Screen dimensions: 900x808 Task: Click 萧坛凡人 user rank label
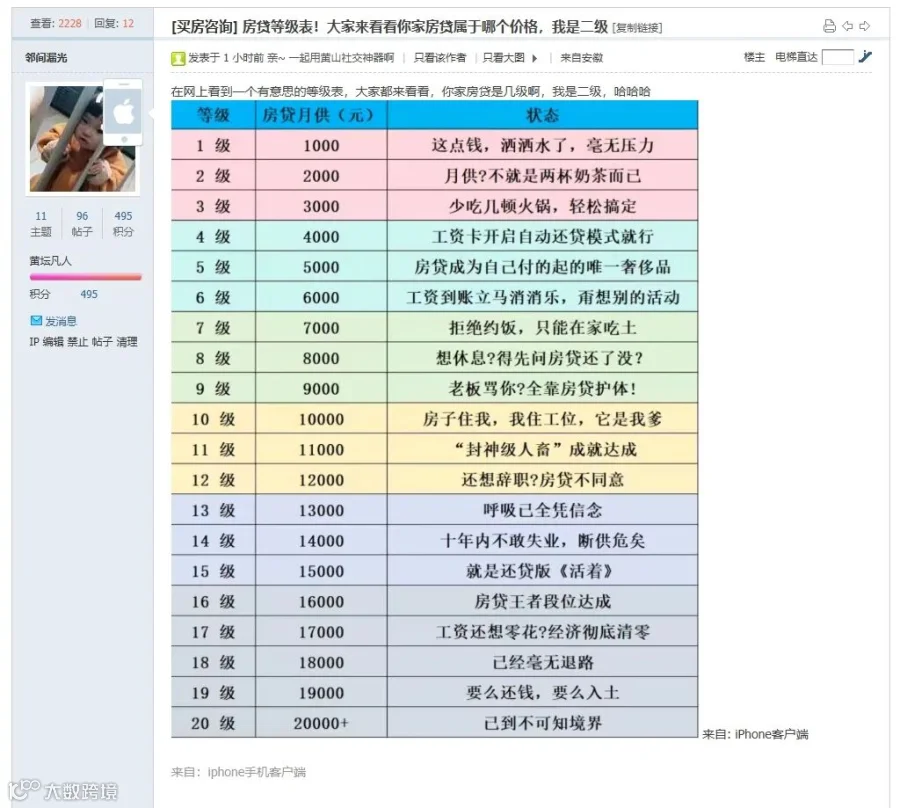[x=51, y=261]
